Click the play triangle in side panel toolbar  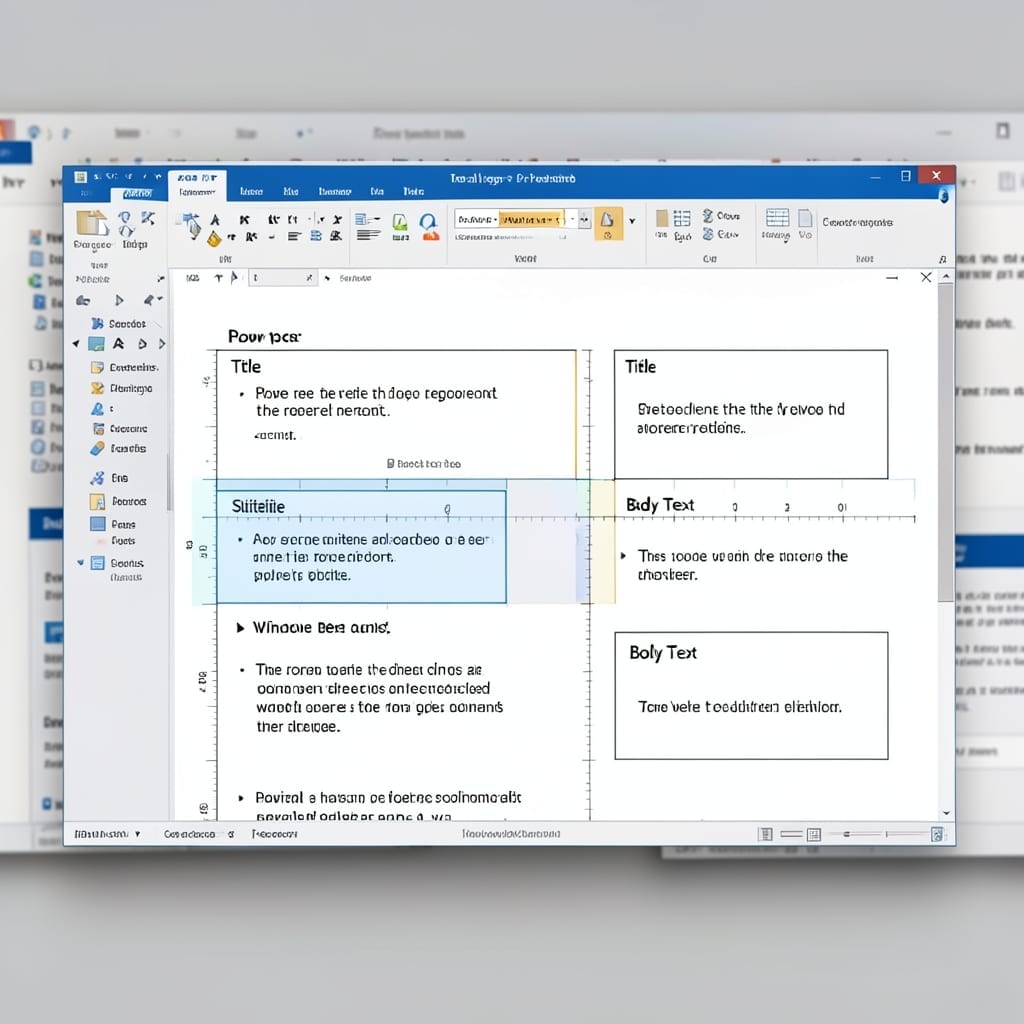coord(119,300)
